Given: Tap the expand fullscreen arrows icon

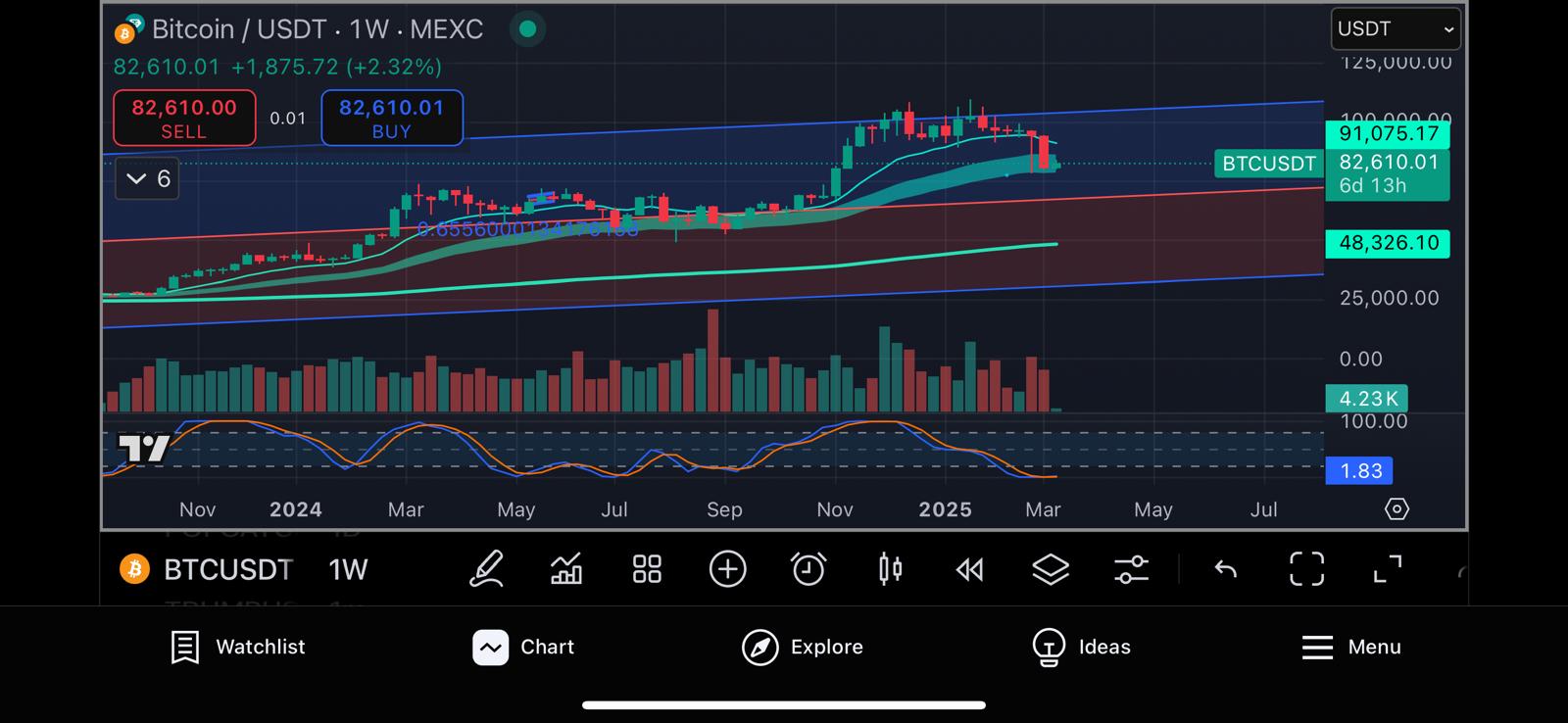Looking at the screenshot, I should 1388,569.
